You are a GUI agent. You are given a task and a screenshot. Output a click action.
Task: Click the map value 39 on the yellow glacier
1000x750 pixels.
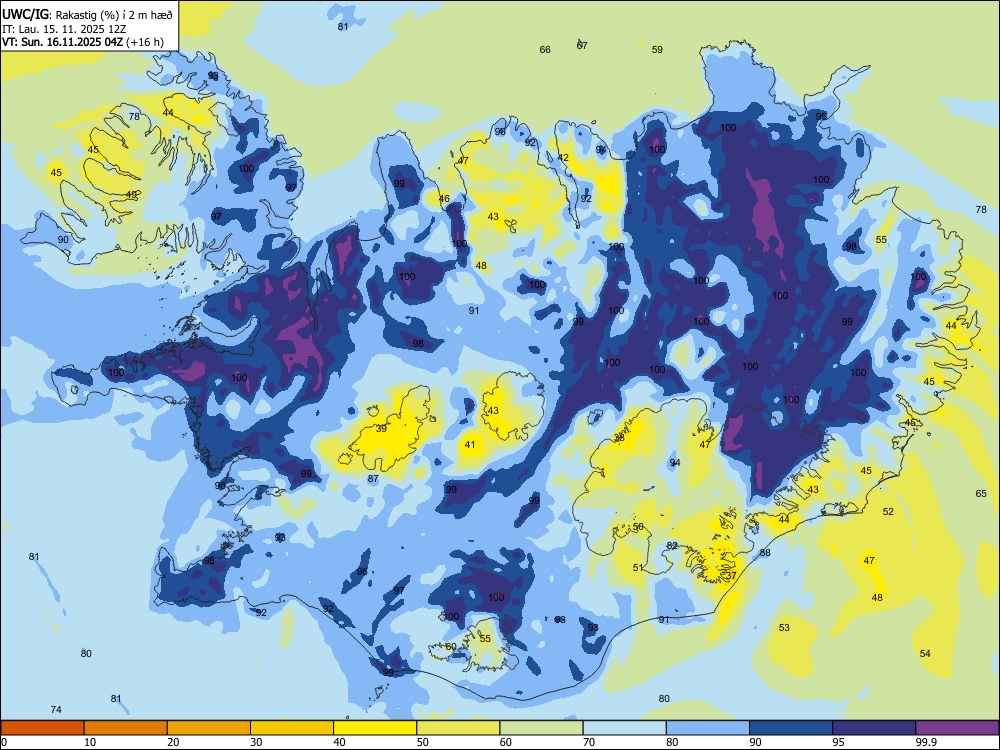click(x=381, y=429)
